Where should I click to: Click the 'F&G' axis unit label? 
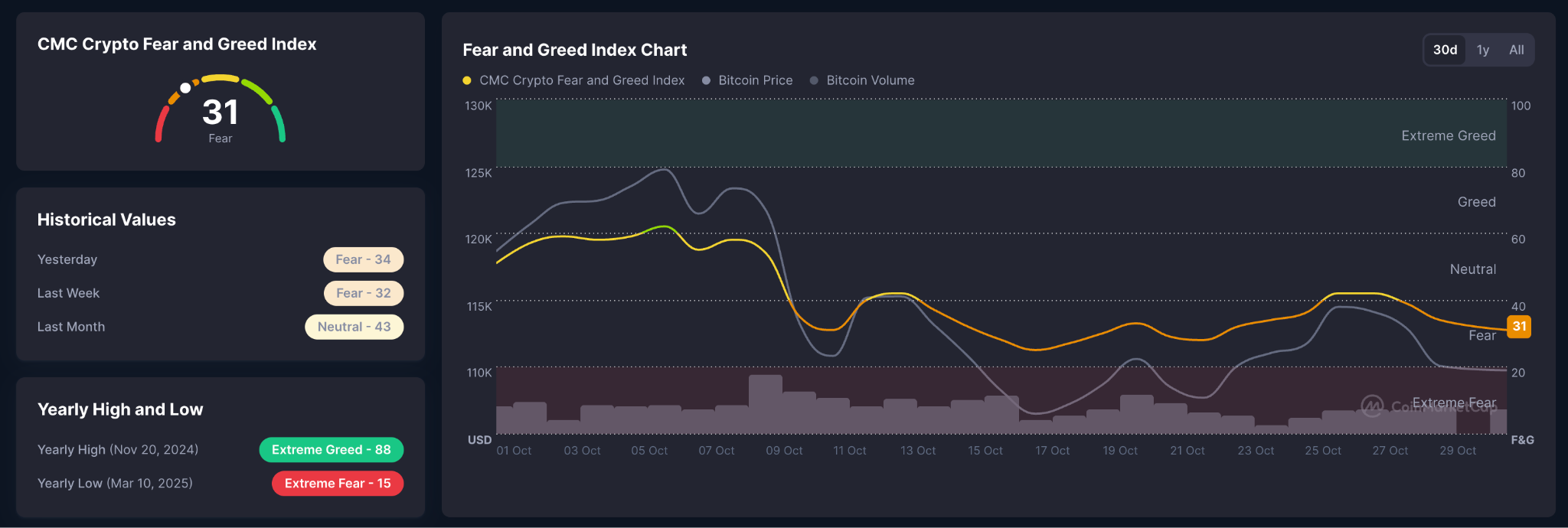[x=1522, y=440]
